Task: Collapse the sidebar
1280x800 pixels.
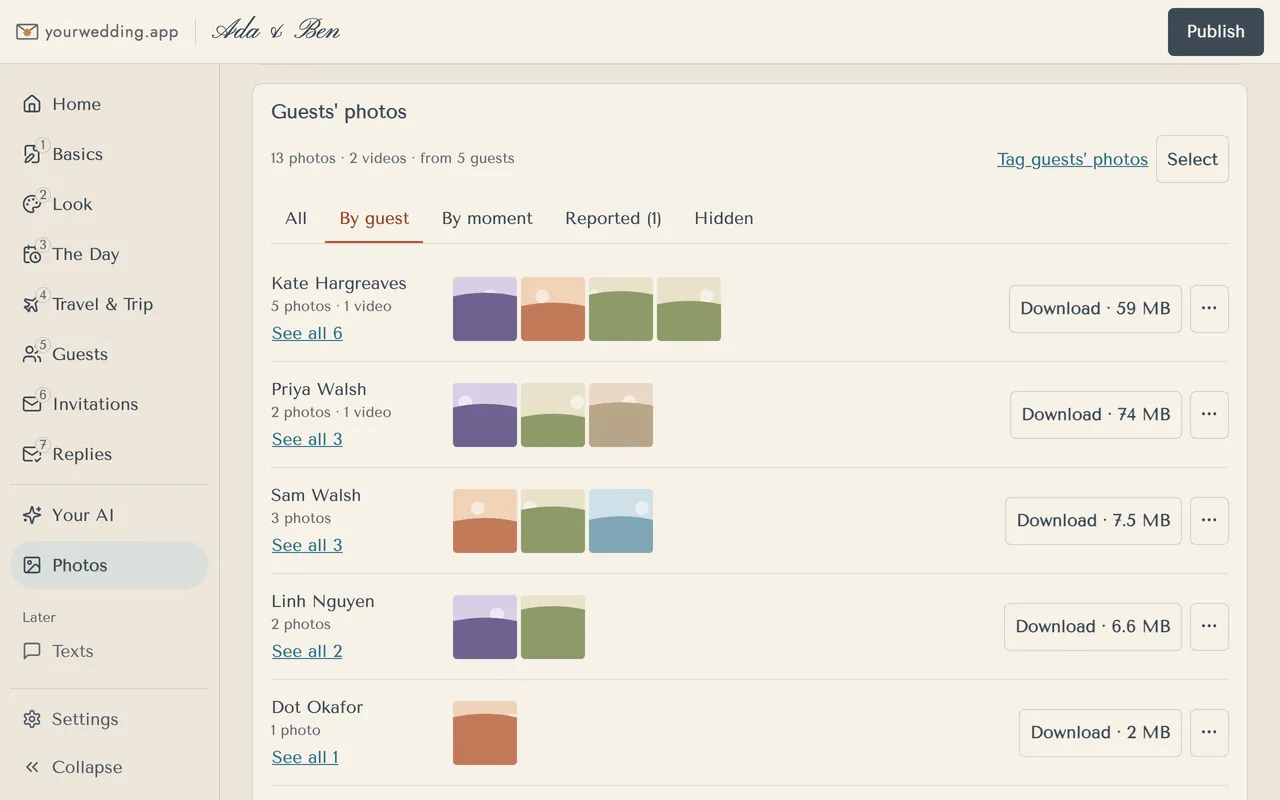Action: click(73, 767)
